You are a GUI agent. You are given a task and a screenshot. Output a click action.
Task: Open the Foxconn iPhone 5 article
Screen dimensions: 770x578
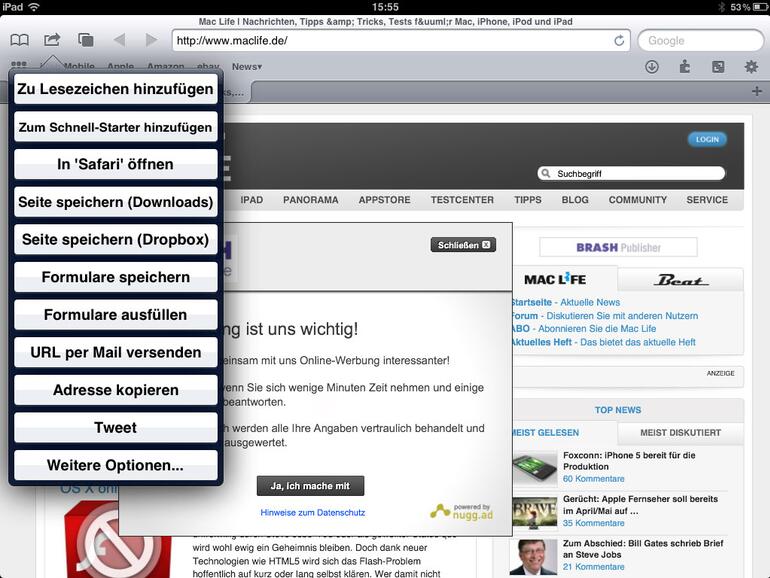[x=629, y=461]
